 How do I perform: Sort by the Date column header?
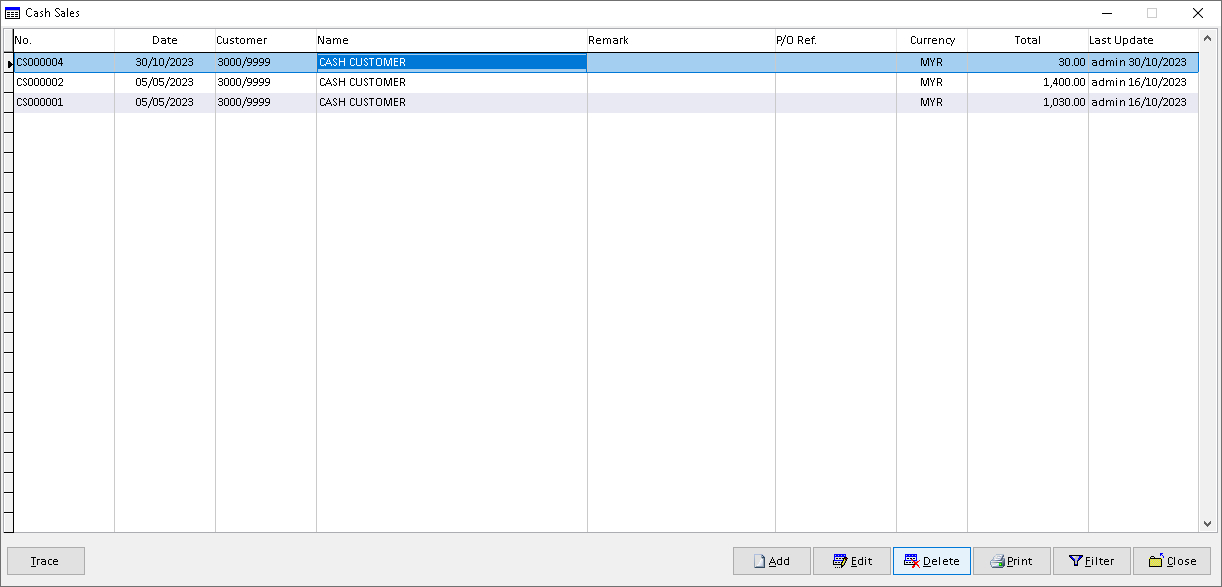pos(165,40)
